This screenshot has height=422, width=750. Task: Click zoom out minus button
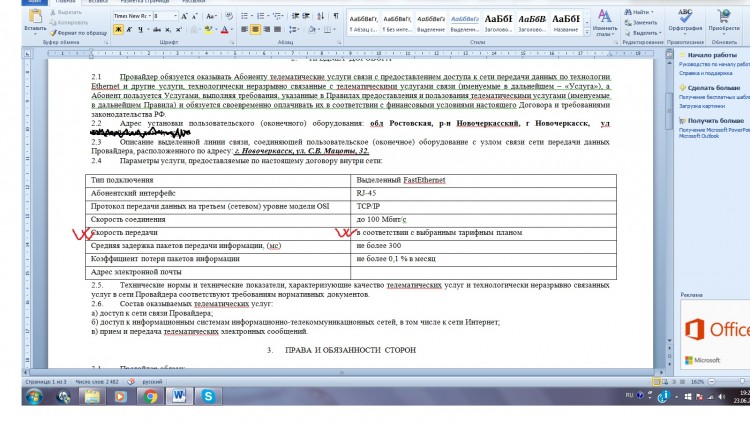(711, 382)
